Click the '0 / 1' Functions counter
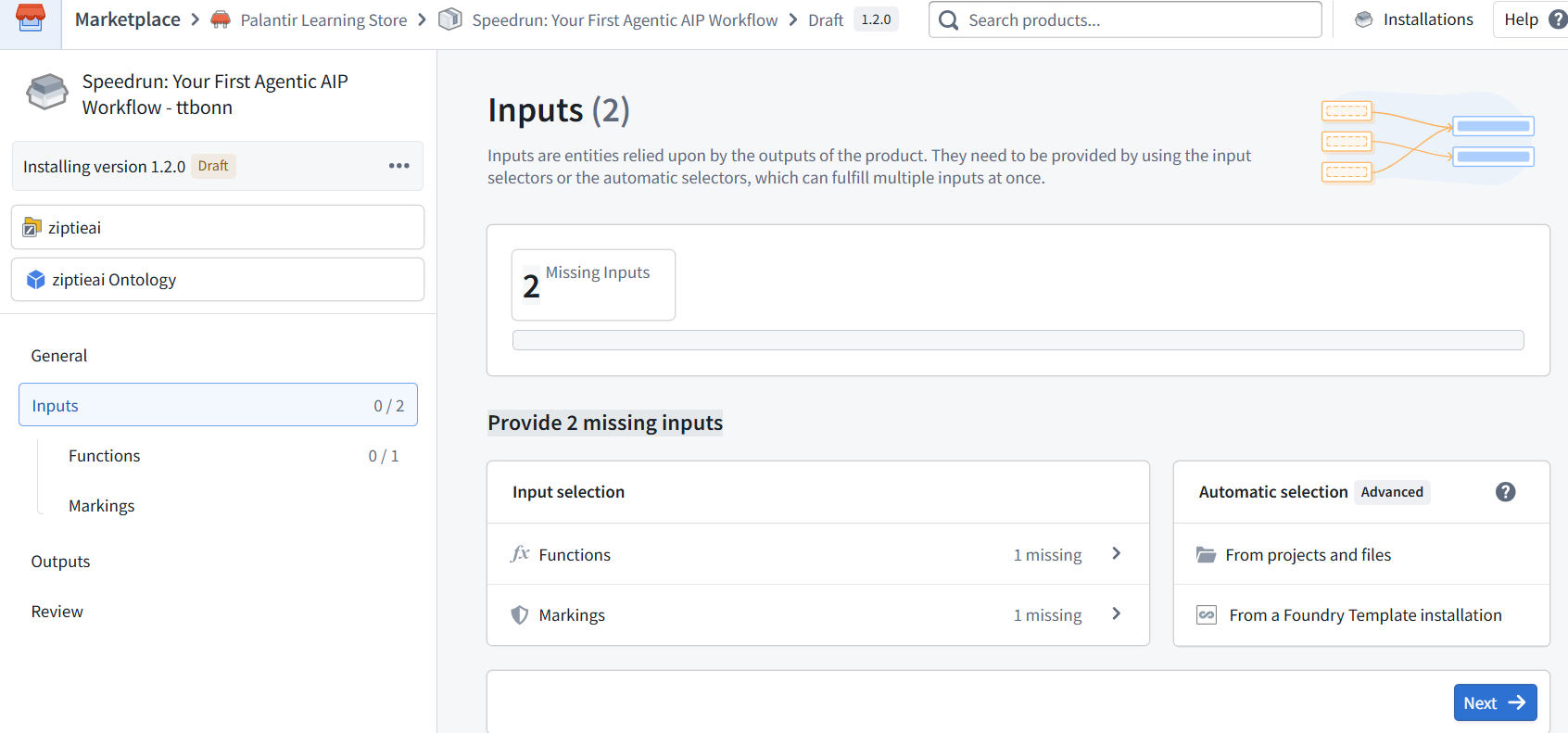The width and height of the screenshot is (1568, 733). (384, 456)
